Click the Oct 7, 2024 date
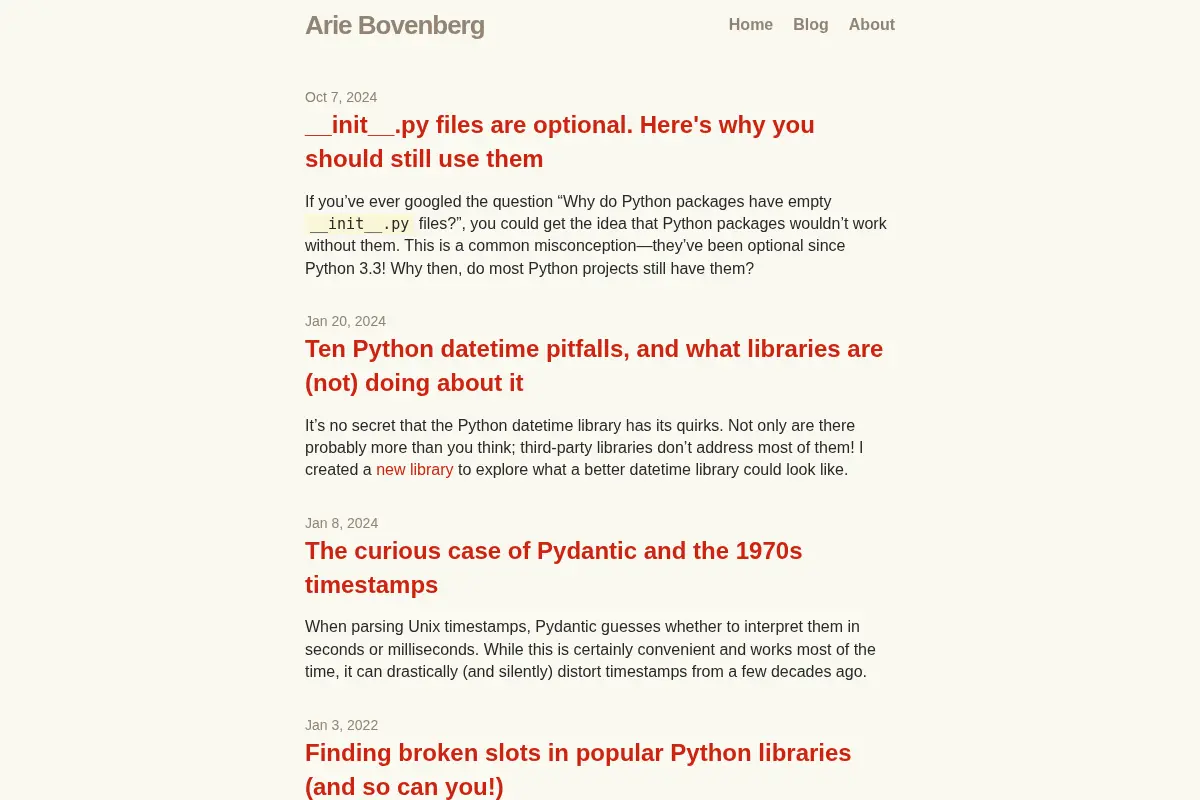The width and height of the screenshot is (1200, 800). point(341,97)
